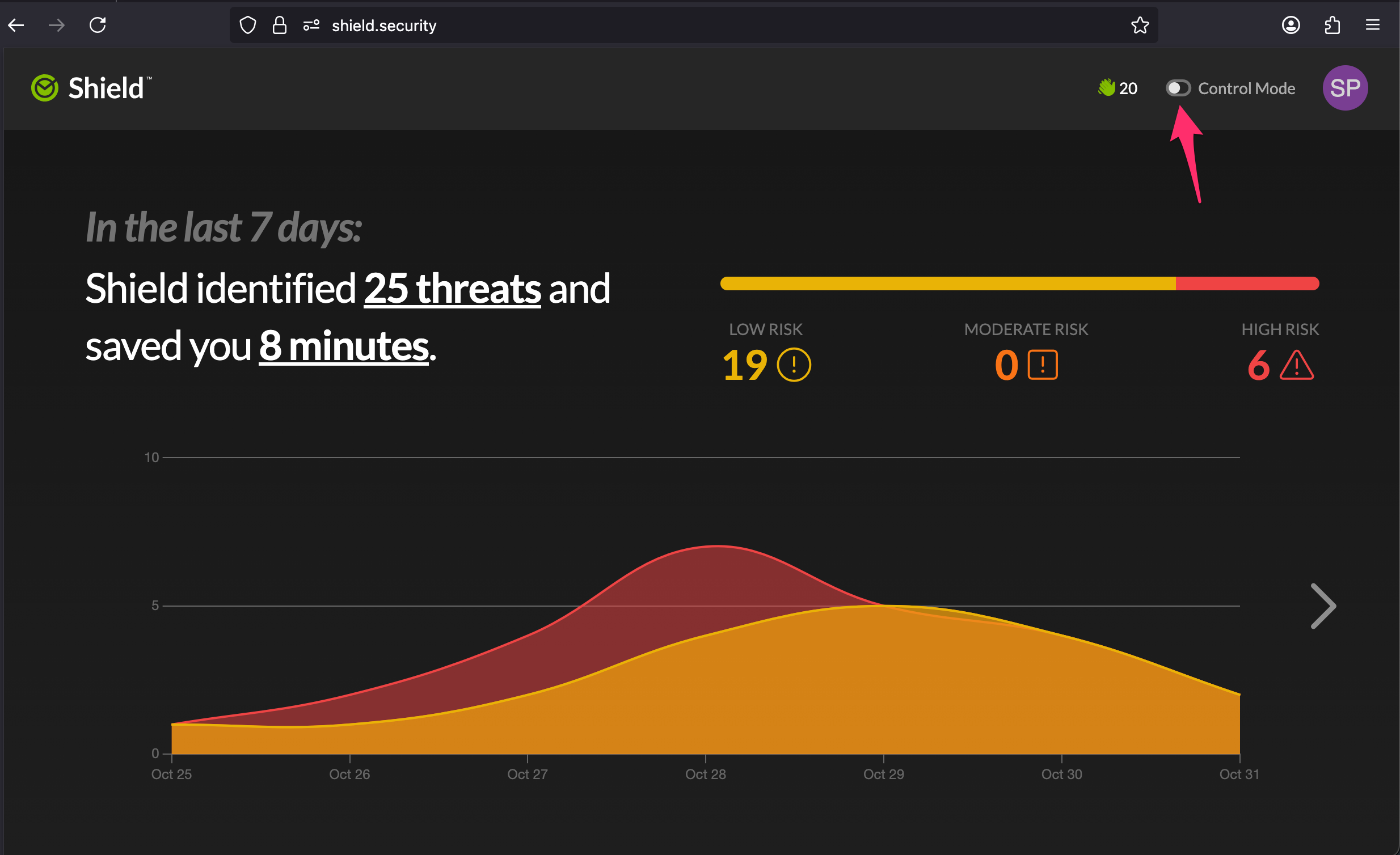The image size is (1400, 855).
Task: Click the tracking protection shield icon
Action: pyautogui.click(x=248, y=26)
